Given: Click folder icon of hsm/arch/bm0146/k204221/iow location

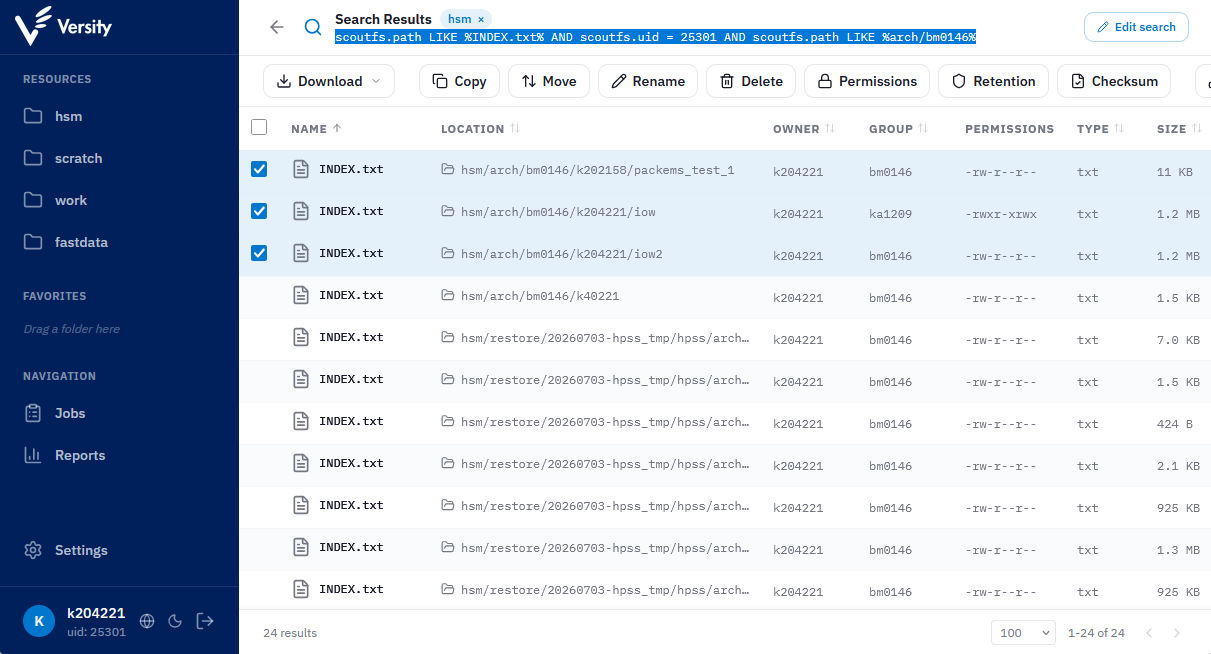Looking at the screenshot, I should click(x=448, y=212).
